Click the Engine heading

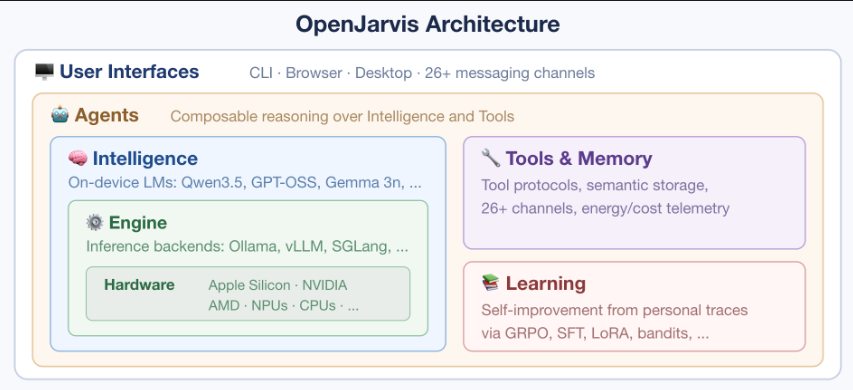(138, 222)
